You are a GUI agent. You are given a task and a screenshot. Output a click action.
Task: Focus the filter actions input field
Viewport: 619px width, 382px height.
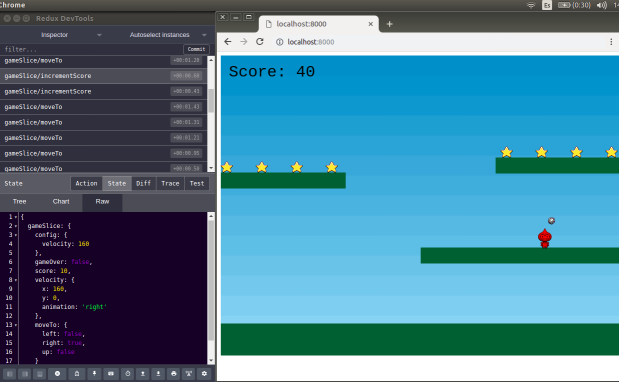pyautogui.click(x=92, y=49)
